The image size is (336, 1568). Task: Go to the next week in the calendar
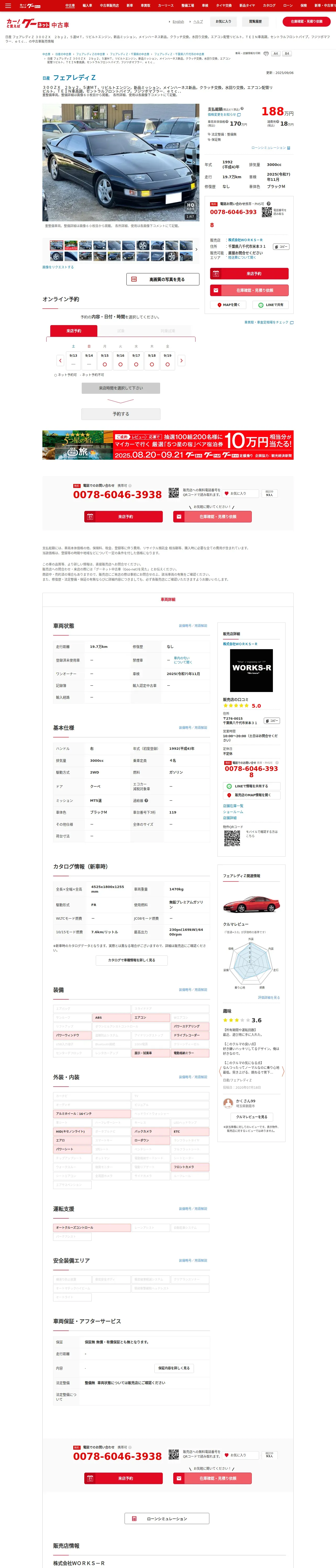click(181, 360)
